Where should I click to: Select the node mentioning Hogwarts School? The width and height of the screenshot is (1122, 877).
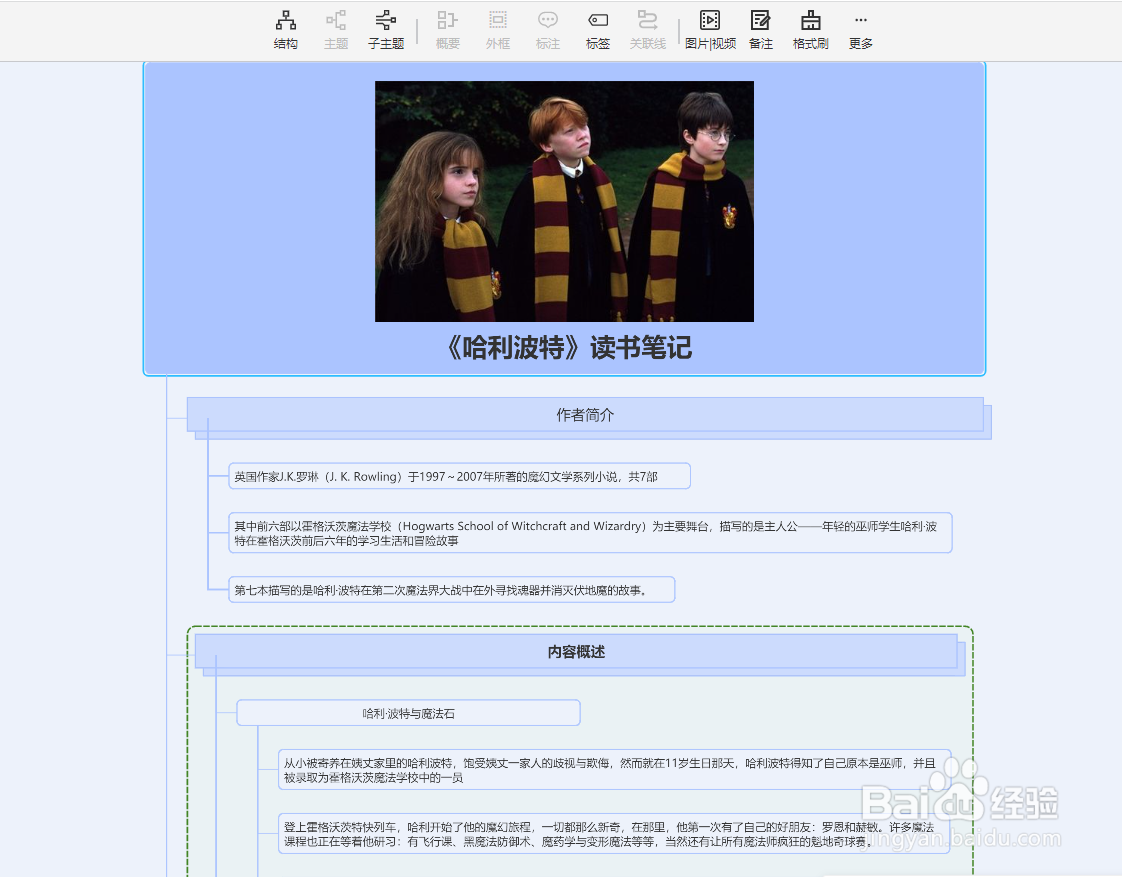pyautogui.click(x=590, y=533)
